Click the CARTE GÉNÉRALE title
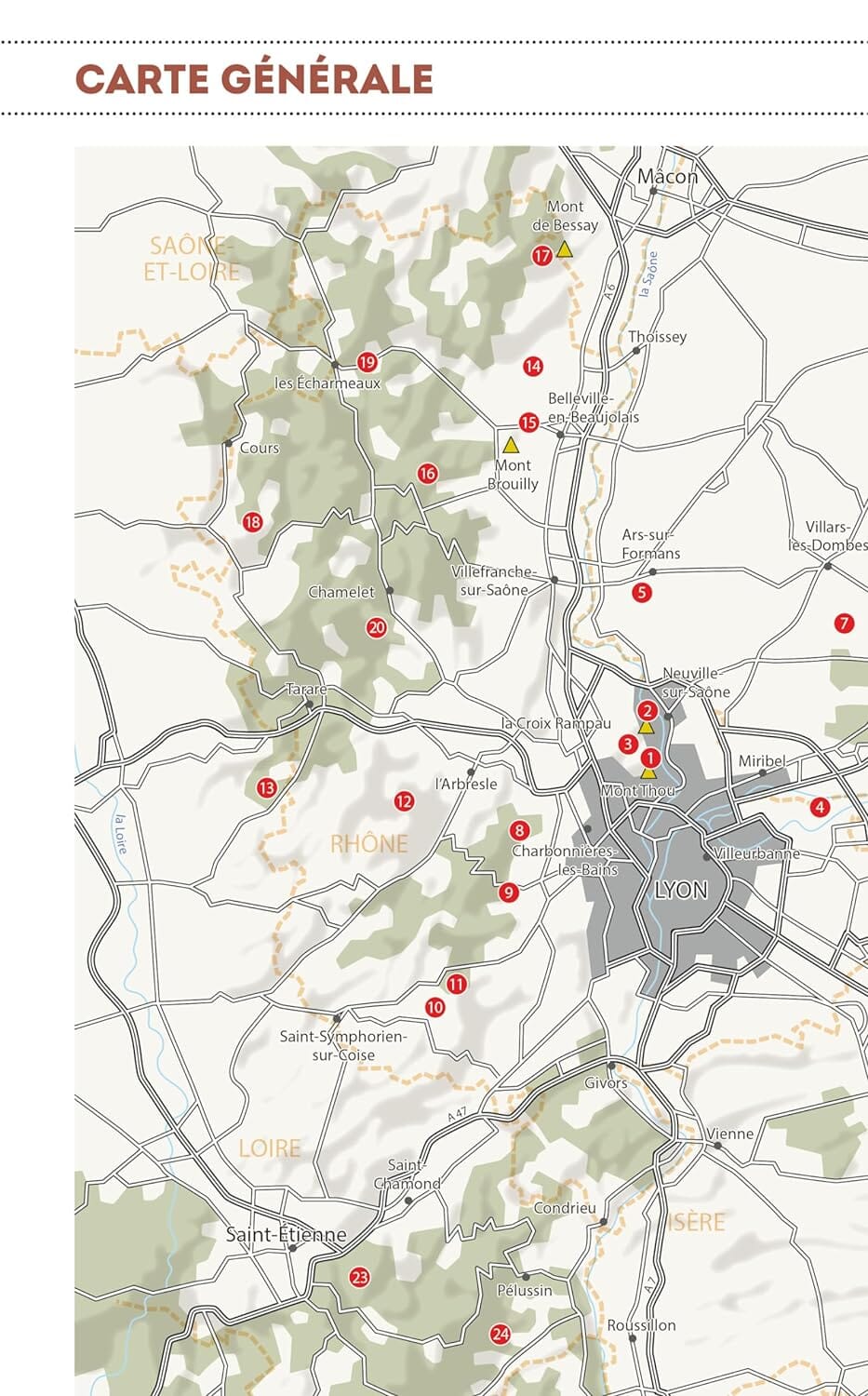 (x=255, y=76)
